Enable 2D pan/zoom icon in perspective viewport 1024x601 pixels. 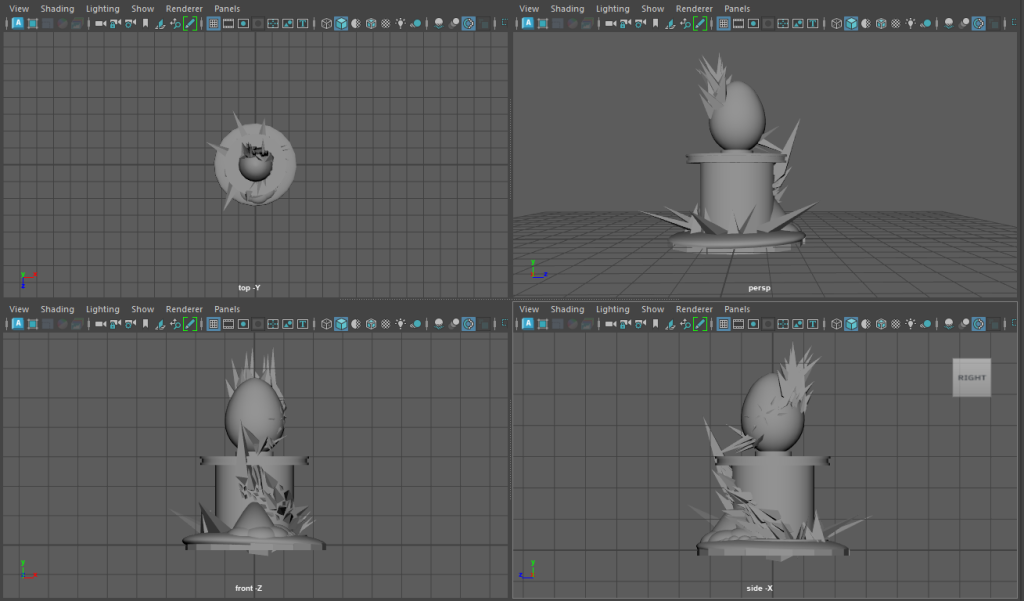[x=685, y=23]
